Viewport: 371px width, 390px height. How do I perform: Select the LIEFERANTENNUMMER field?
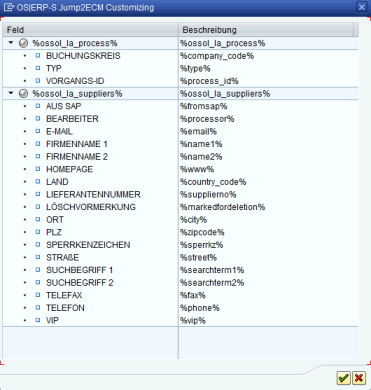tap(93, 194)
